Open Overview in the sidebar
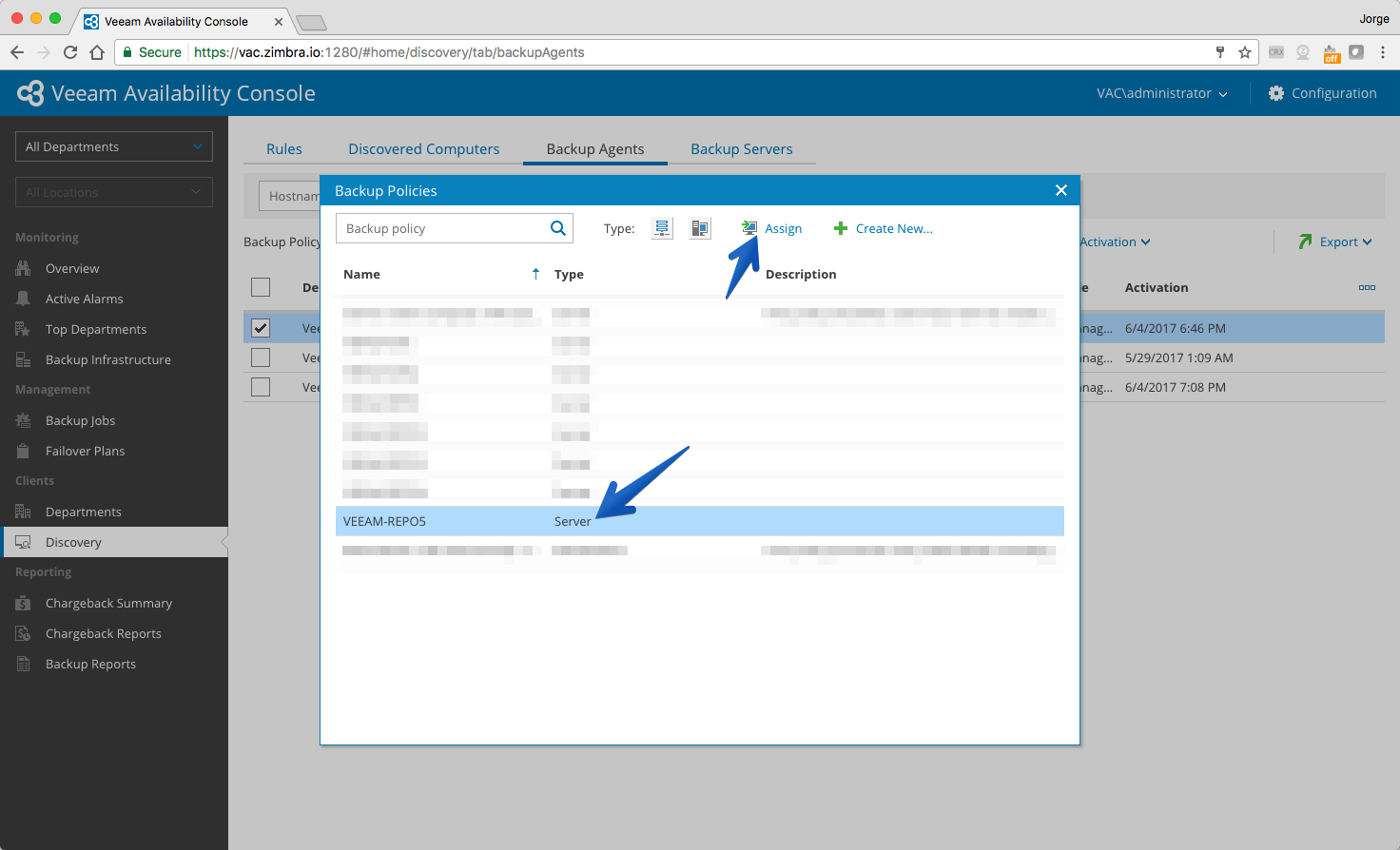Viewport: 1400px width, 850px height. (x=72, y=268)
